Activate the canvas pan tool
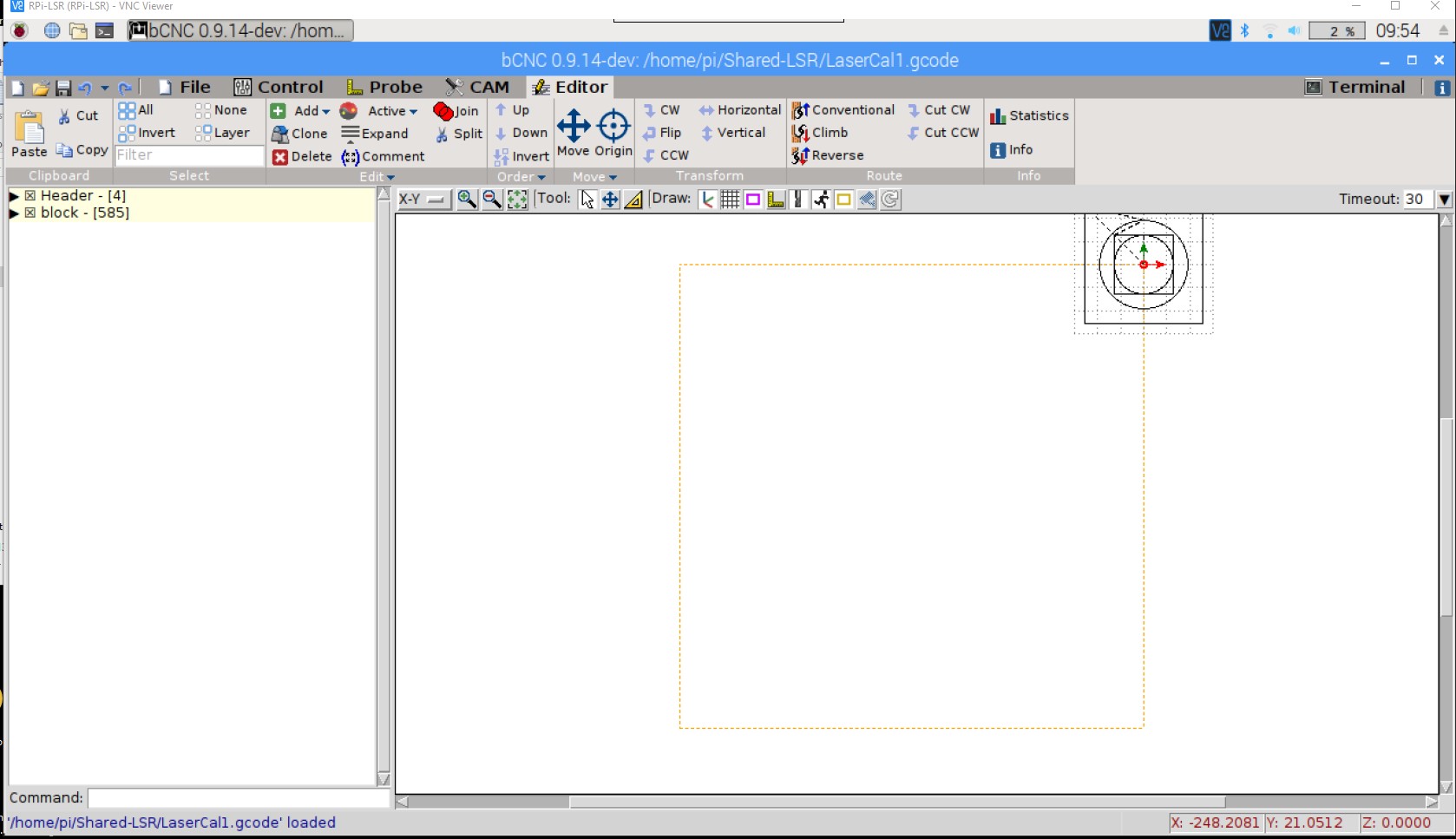The image size is (1456, 839). [611, 200]
